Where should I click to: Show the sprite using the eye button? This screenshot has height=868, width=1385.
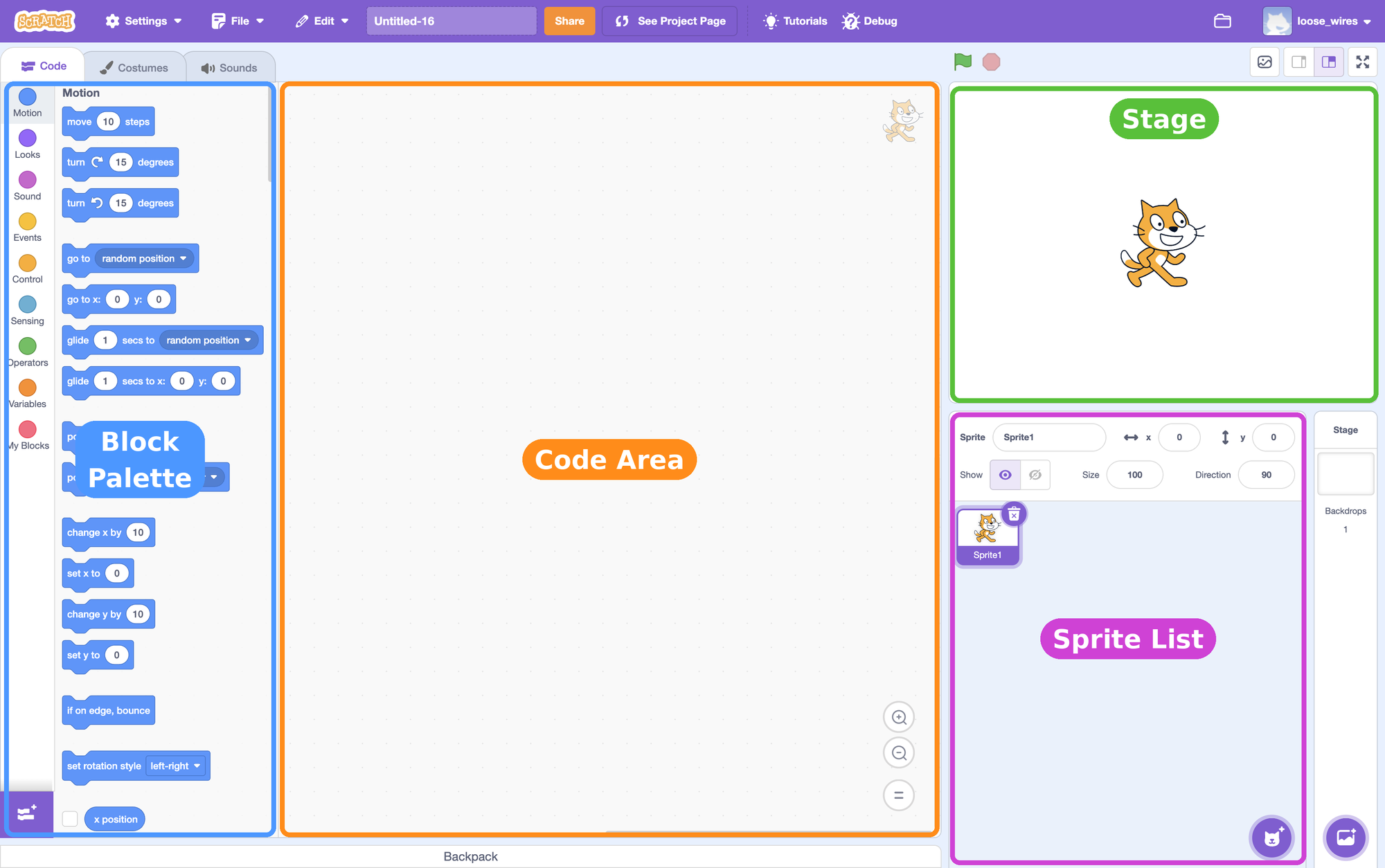tap(1005, 475)
